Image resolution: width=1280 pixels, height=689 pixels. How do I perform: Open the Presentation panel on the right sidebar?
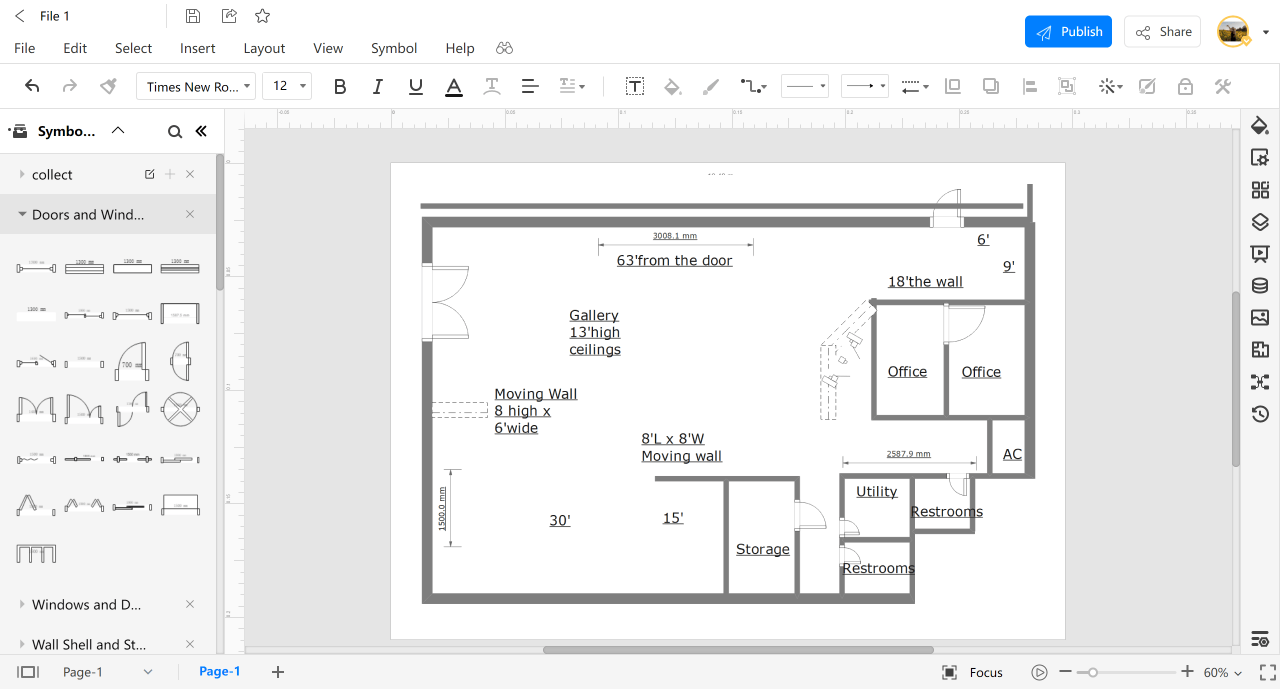point(1259,253)
